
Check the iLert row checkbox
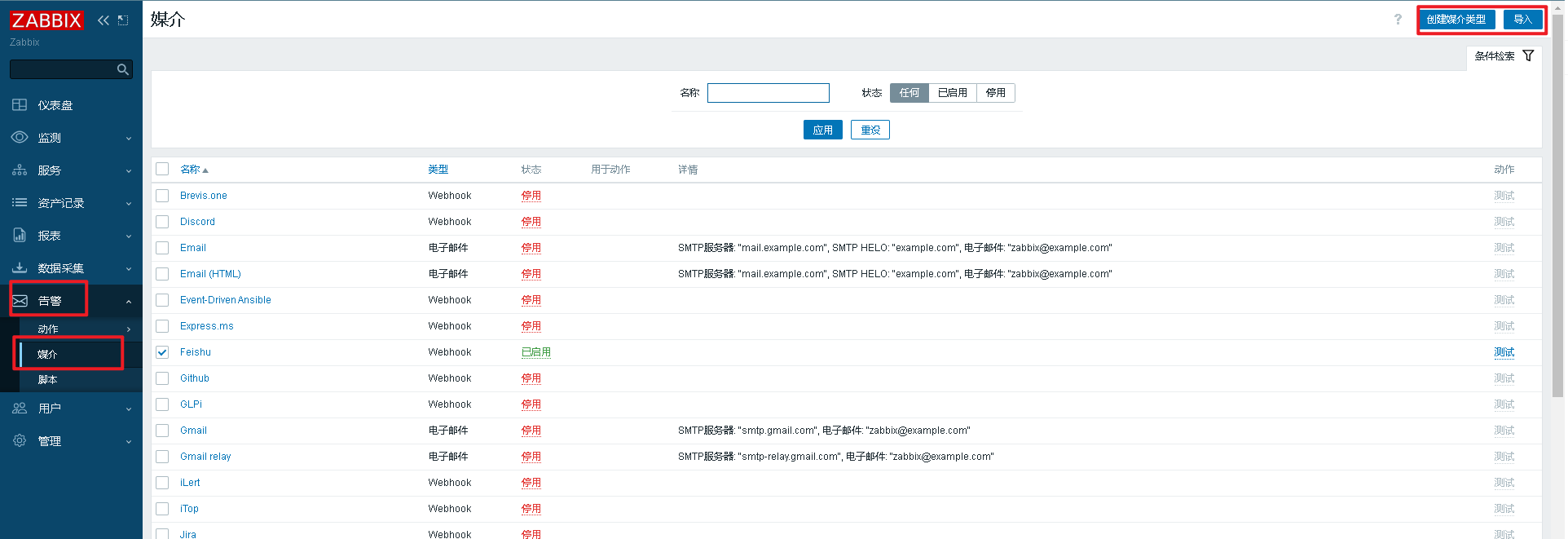162,483
